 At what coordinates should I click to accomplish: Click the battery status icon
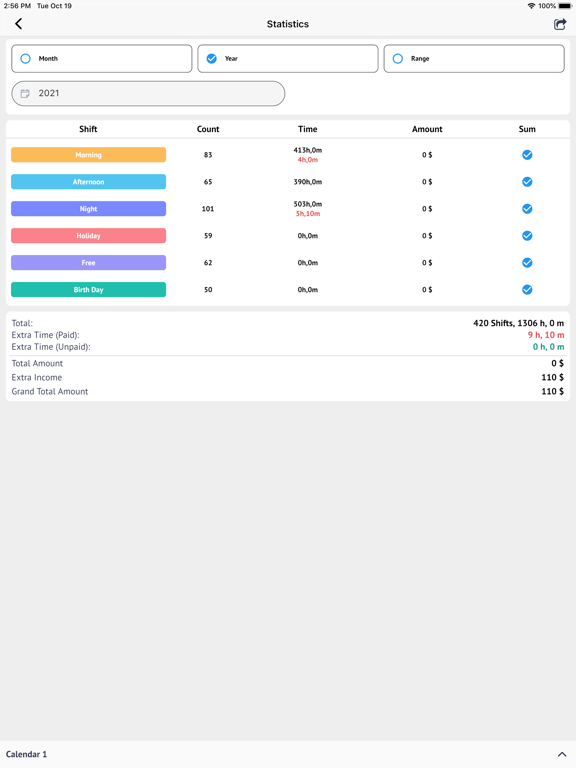[x=565, y=6]
